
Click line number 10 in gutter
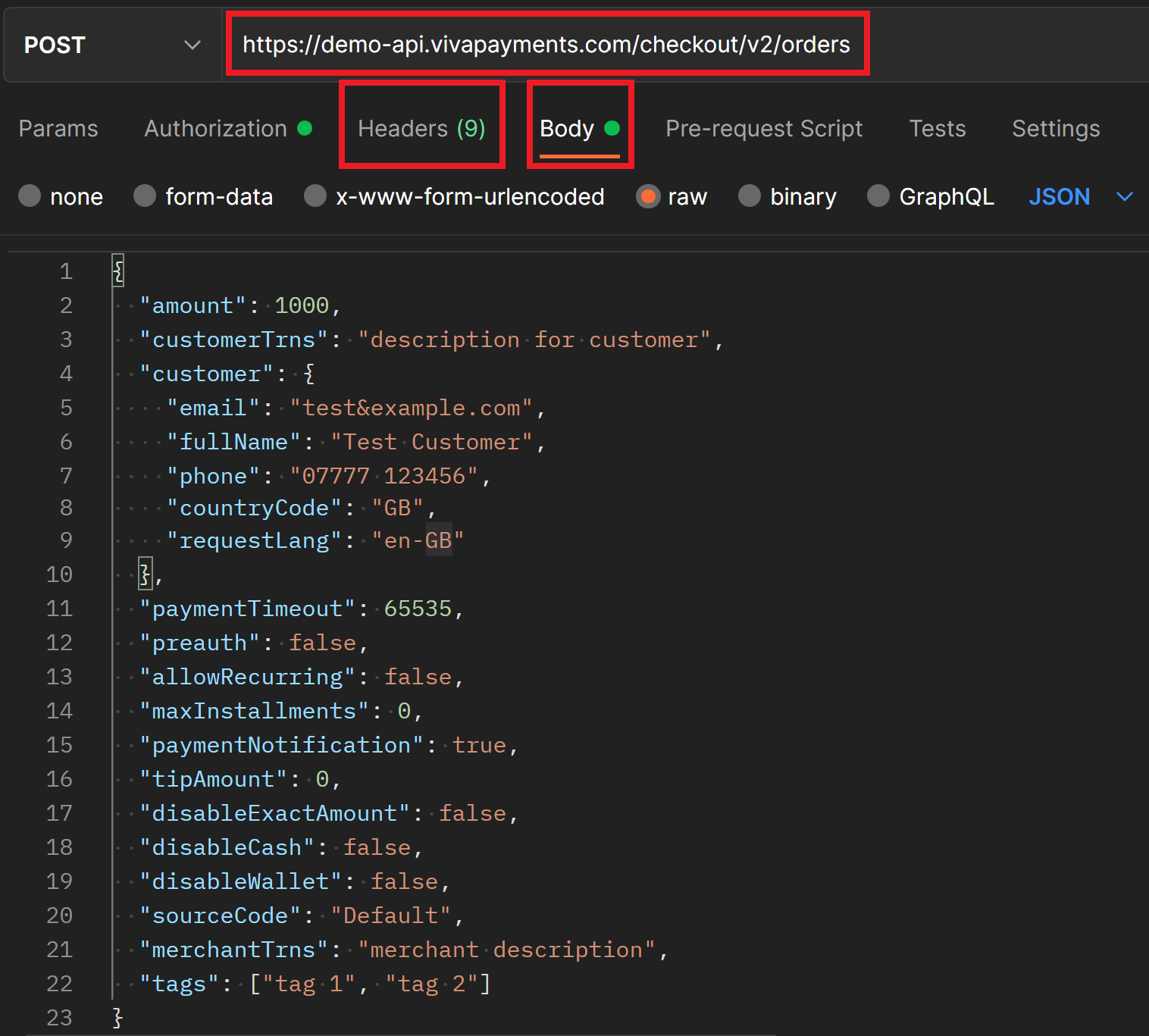click(59, 574)
